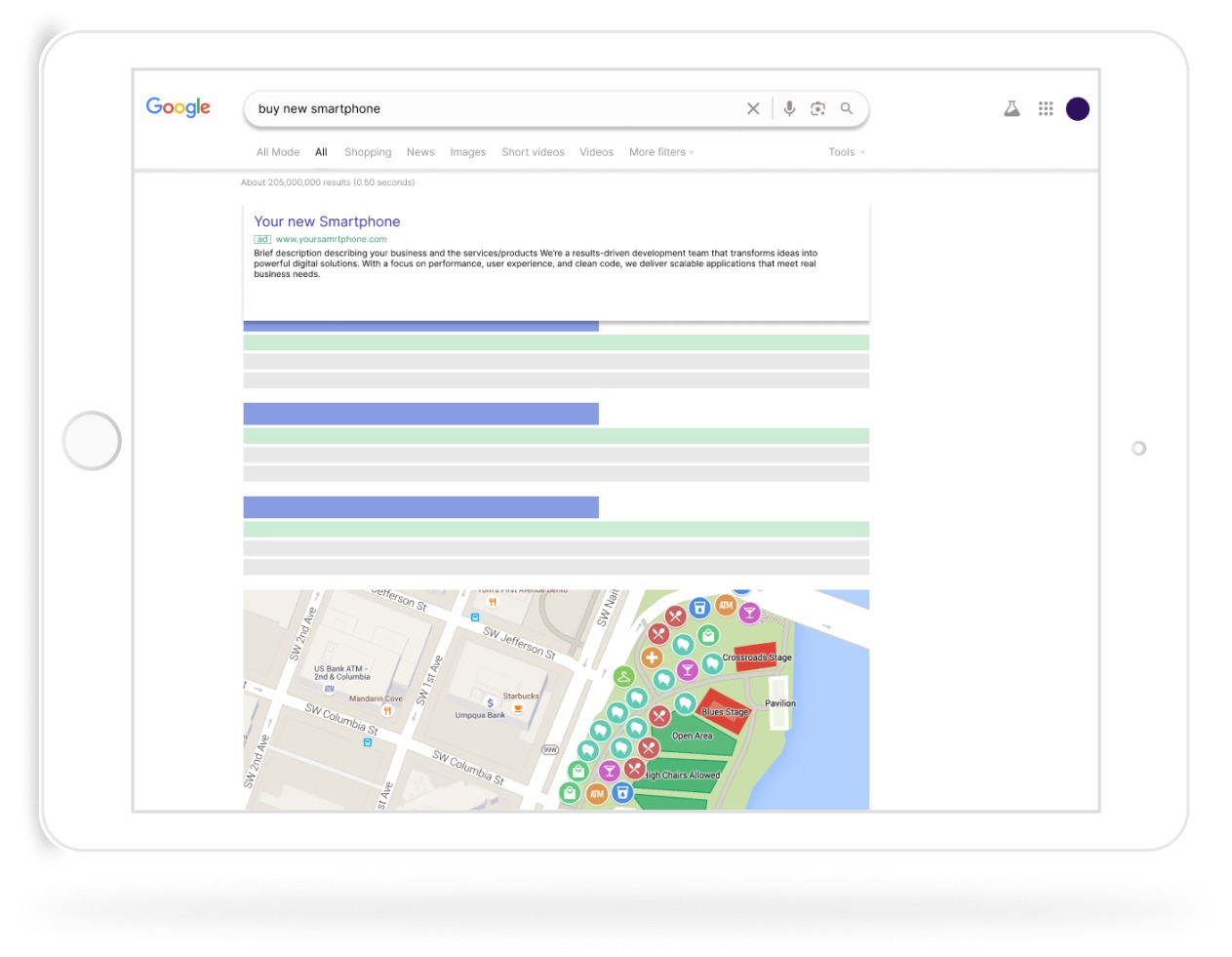
Task: Open the Google apps grid
Action: [x=1046, y=109]
